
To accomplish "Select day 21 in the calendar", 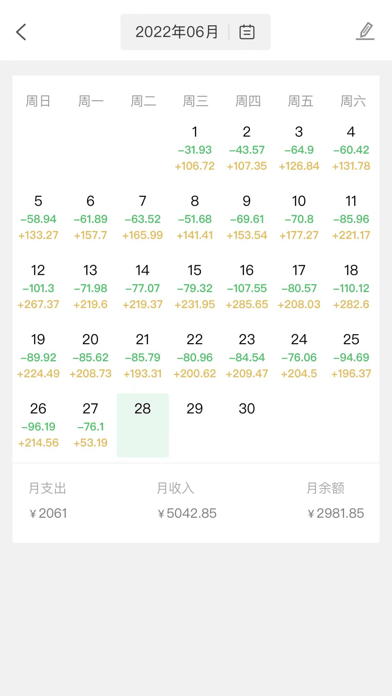I will coord(143,356).
